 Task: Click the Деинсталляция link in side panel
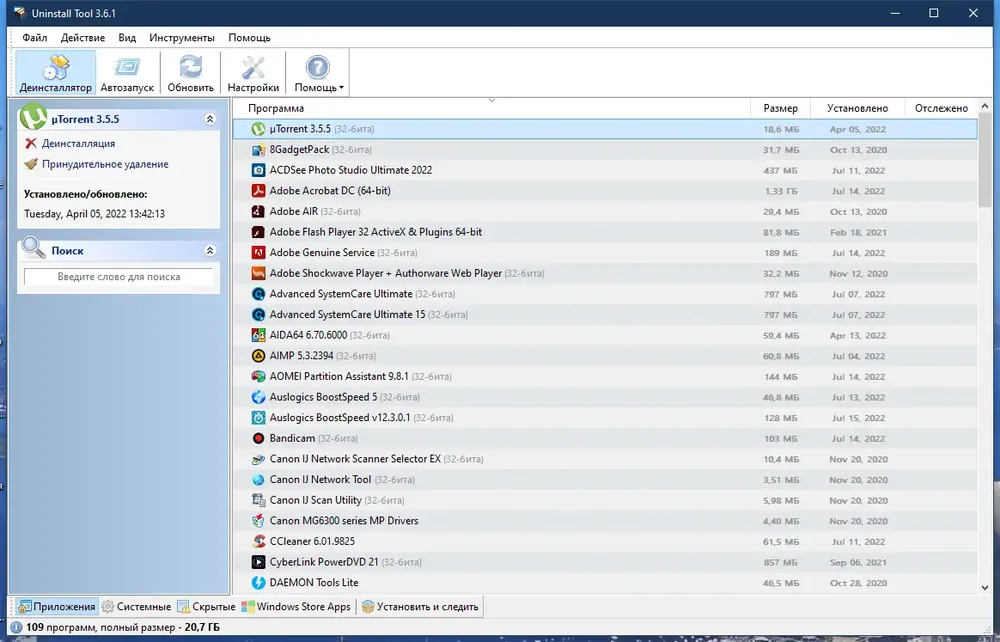pyautogui.click(x=78, y=143)
